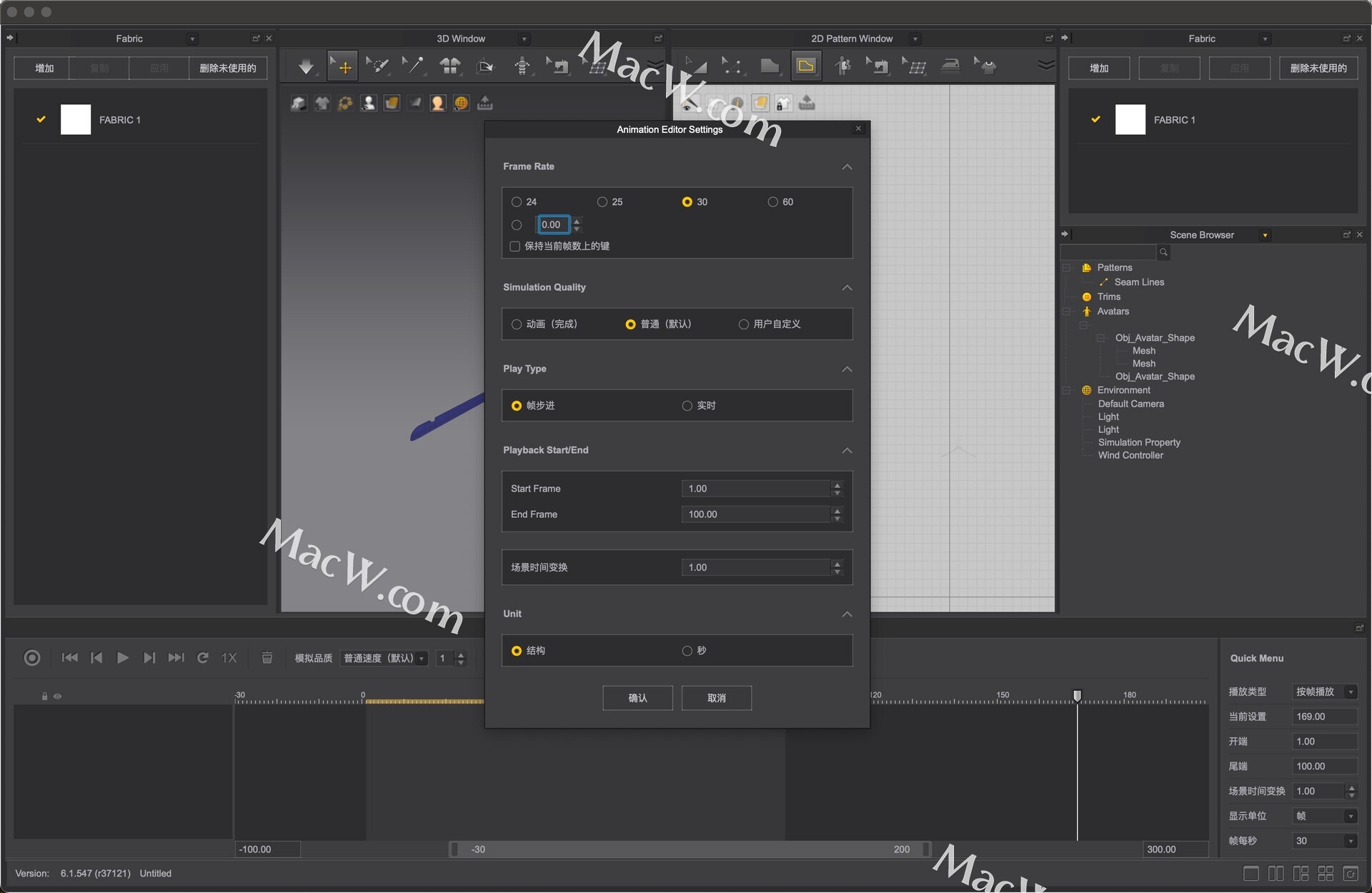Click the highlighted internal polygon tool in 2D toolbar

pos(806,66)
